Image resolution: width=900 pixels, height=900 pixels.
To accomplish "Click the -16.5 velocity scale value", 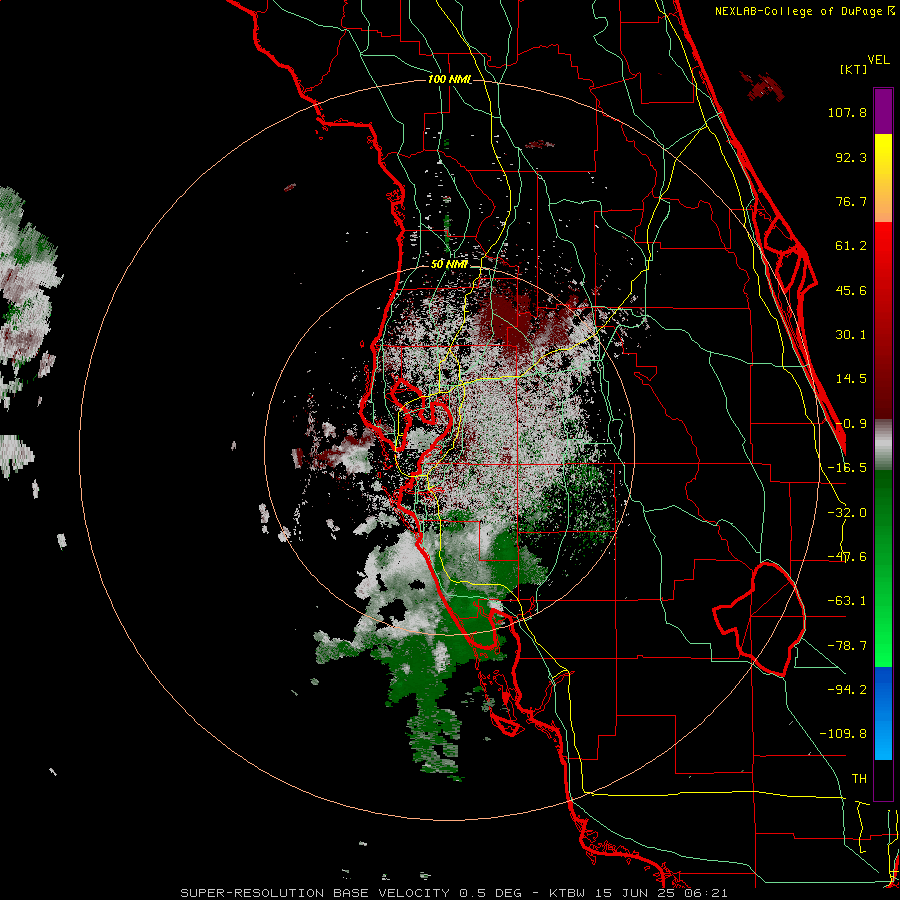I will [x=847, y=468].
